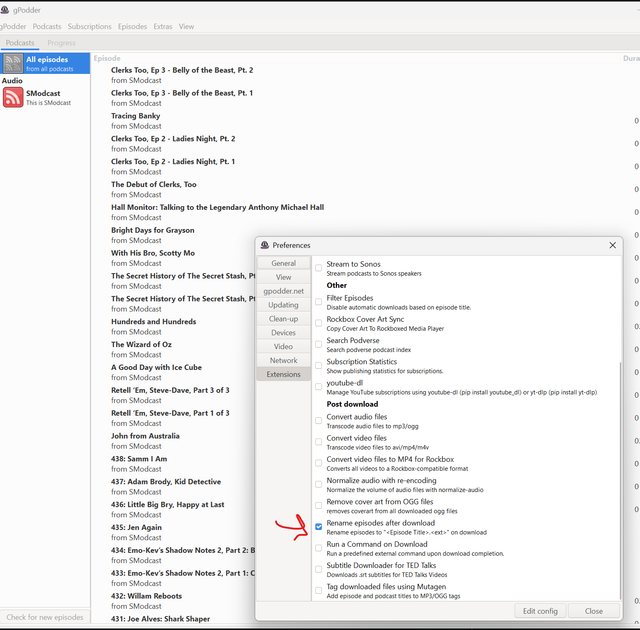
Task: Select episode The Debut of Clerks, Too
Action: [x=153, y=184]
